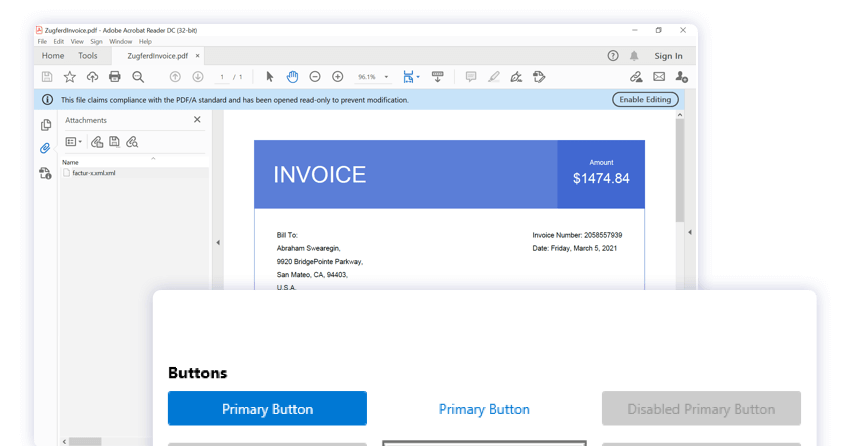The height and width of the screenshot is (446, 850).
Task: Star this file with bookmark icon
Action: point(70,77)
